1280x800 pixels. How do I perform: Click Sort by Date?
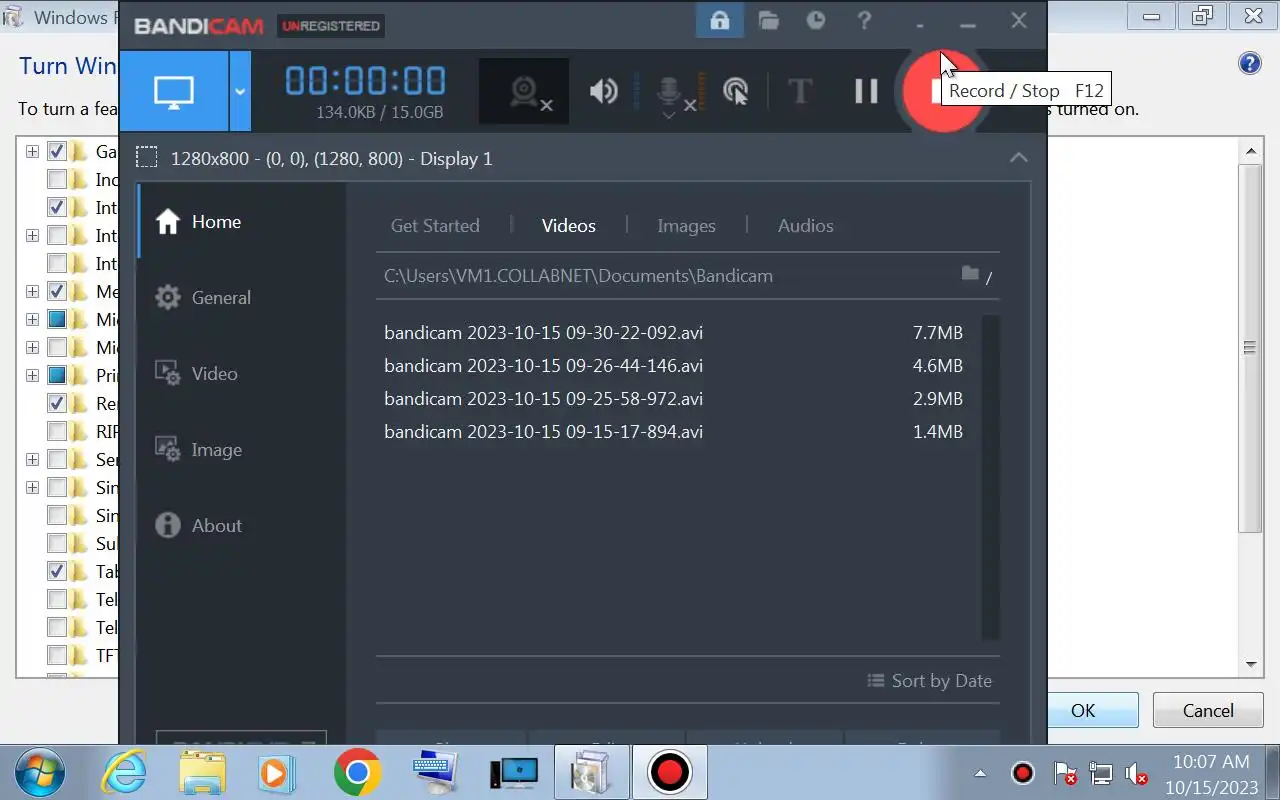coord(929,681)
